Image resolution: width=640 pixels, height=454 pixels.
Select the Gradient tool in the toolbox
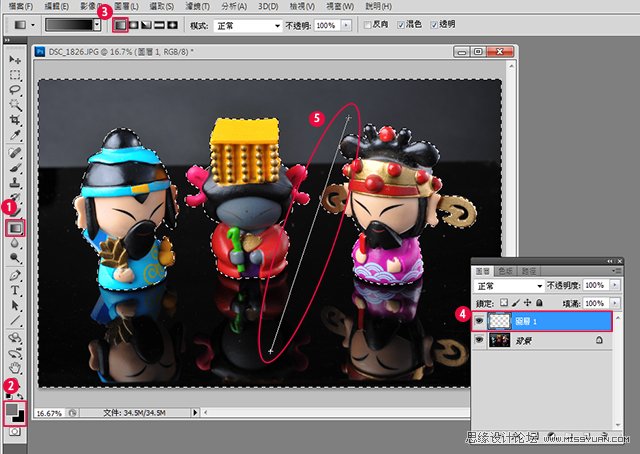pos(15,228)
